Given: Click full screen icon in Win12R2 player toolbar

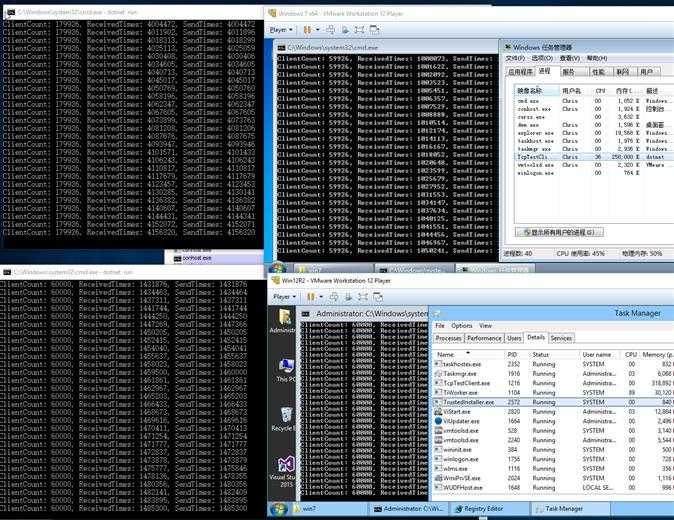Looking at the screenshot, I should pos(363,297).
